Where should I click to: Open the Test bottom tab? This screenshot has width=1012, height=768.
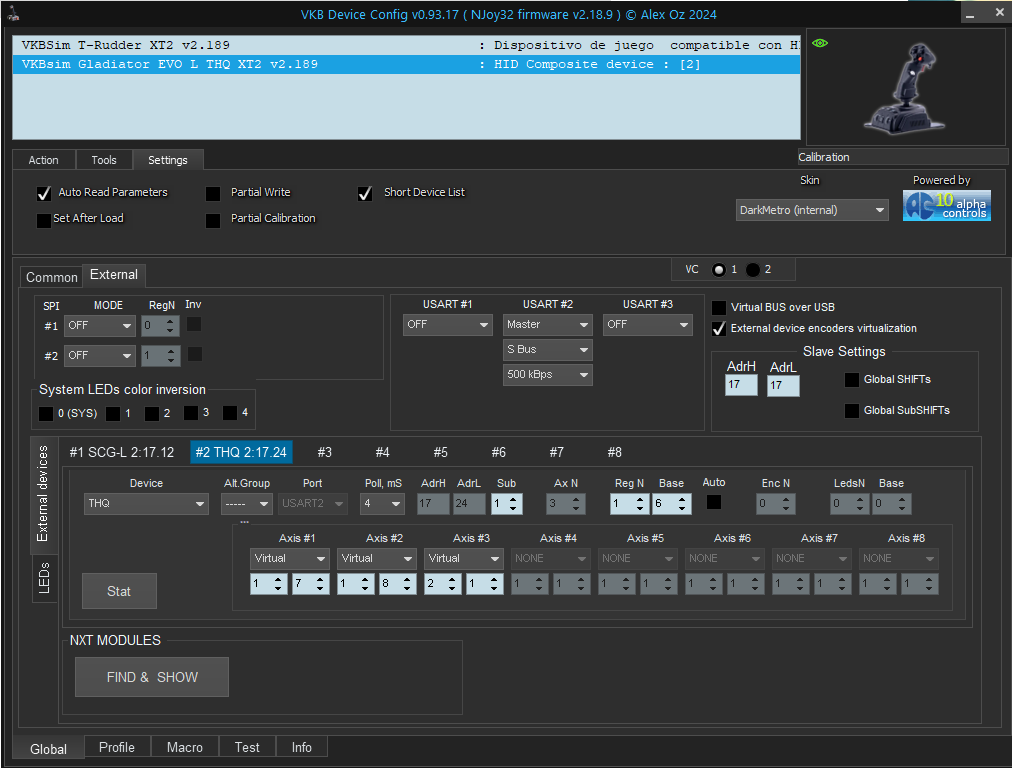pyautogui.click(x=247, y=747)
